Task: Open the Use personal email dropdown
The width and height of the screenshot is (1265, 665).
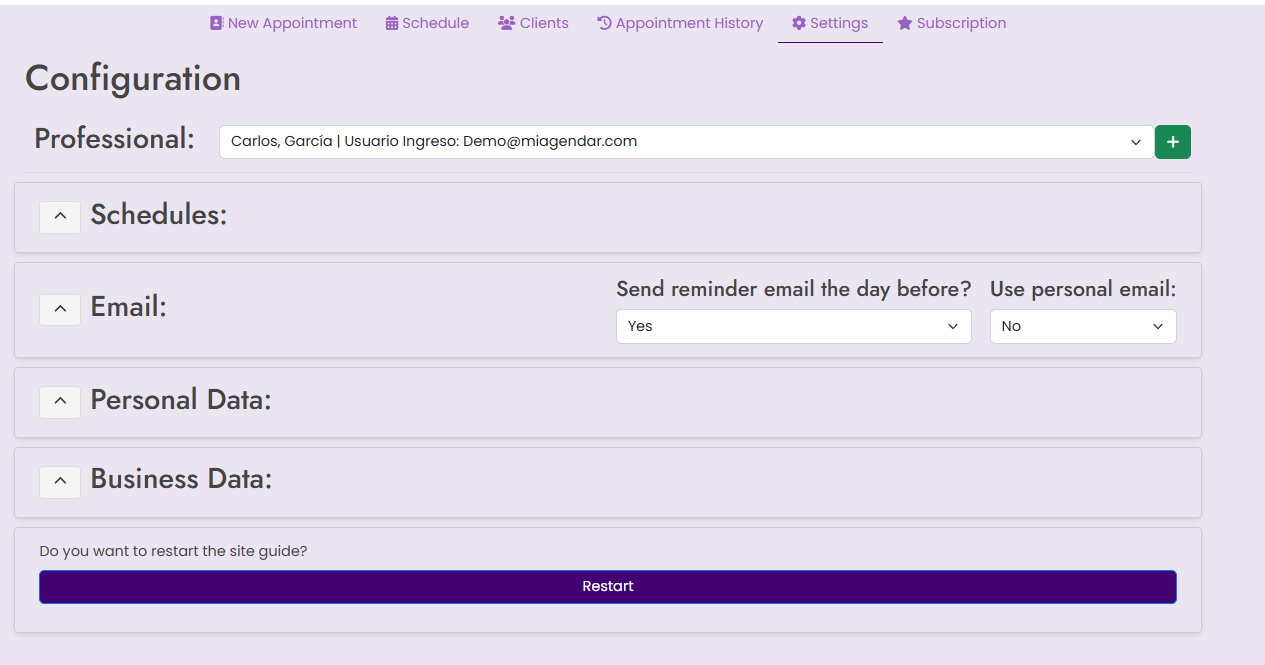Action: tap(1083, 326)
